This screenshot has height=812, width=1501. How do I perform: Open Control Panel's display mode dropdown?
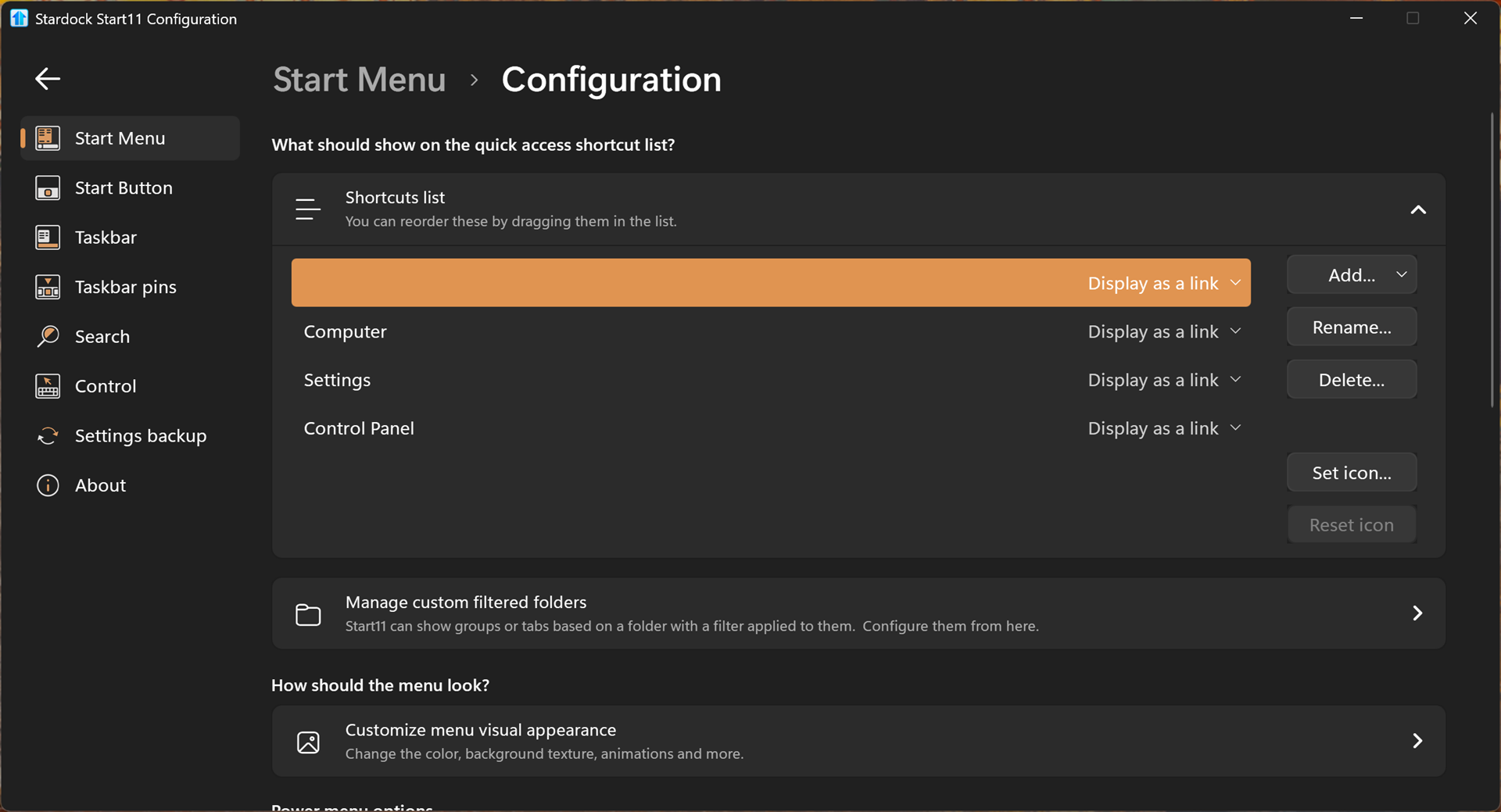[x=1163, y=429]
